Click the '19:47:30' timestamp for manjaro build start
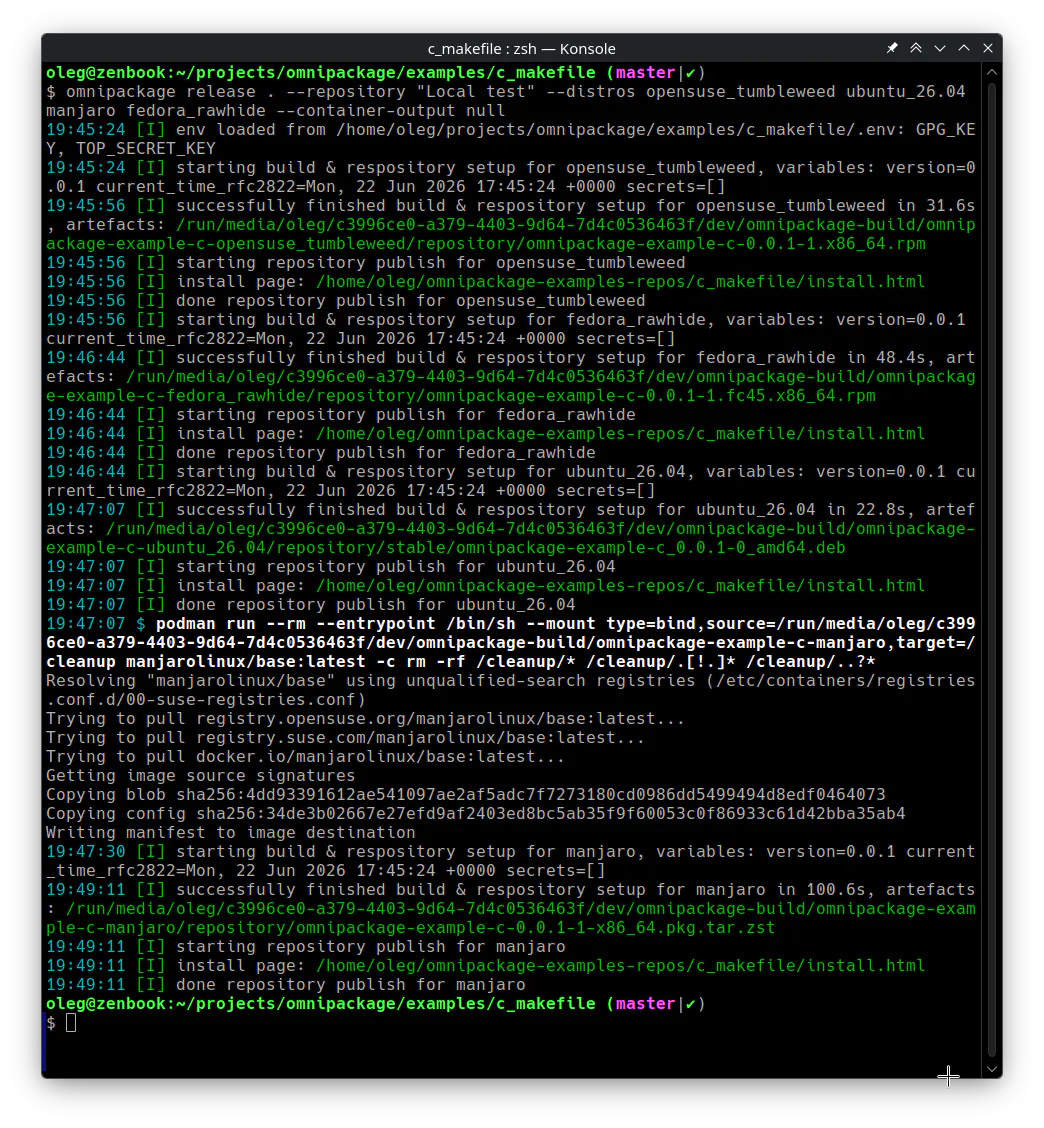This screenshot has height=1128, width=1044. (86, 852)
